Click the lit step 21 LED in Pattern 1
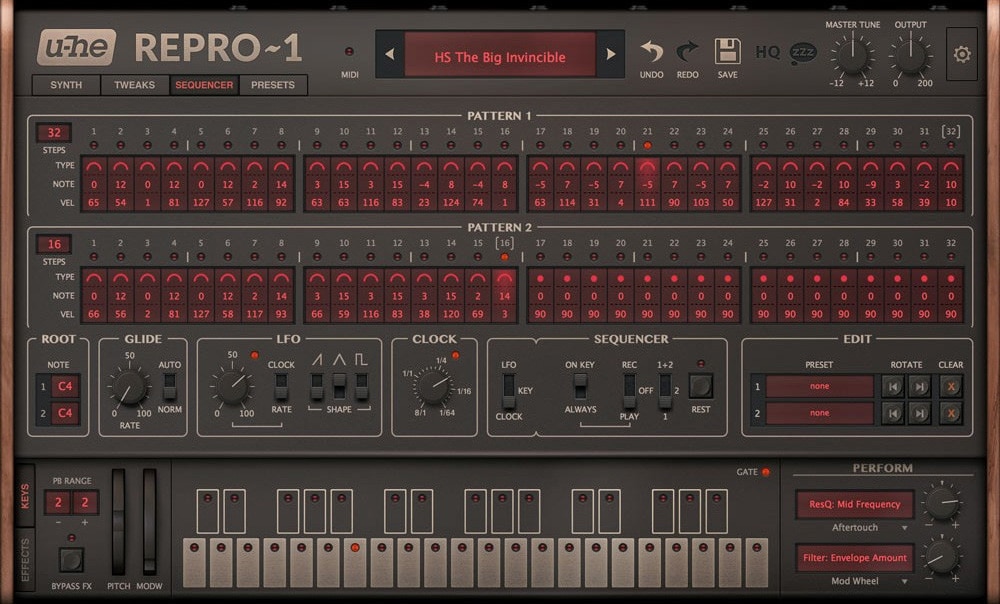The width and height of the screenshot is (1000, 604). click(x=647, y=145)
